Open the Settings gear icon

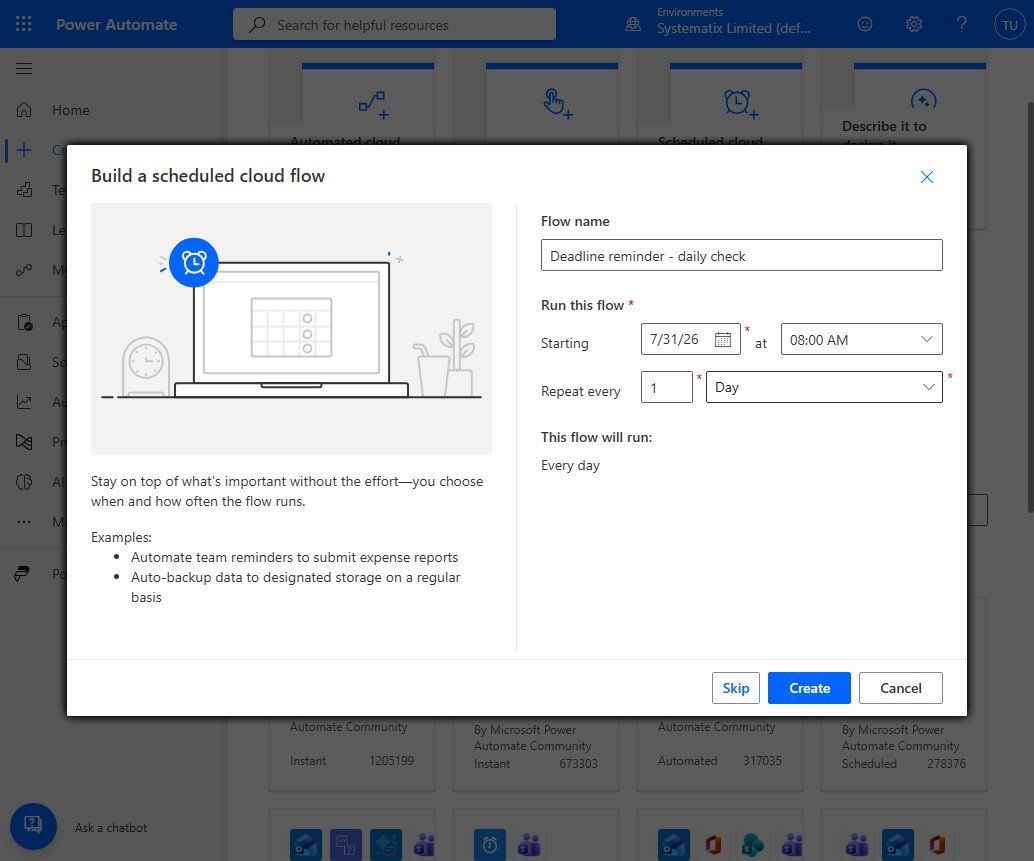(x=913, y=24)
